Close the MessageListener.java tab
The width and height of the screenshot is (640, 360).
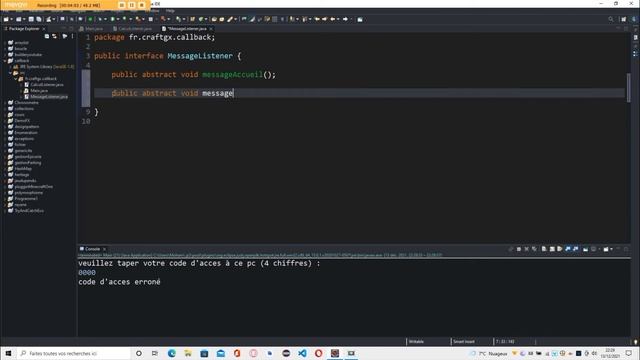pyautogui.click(x=211, y=29)
